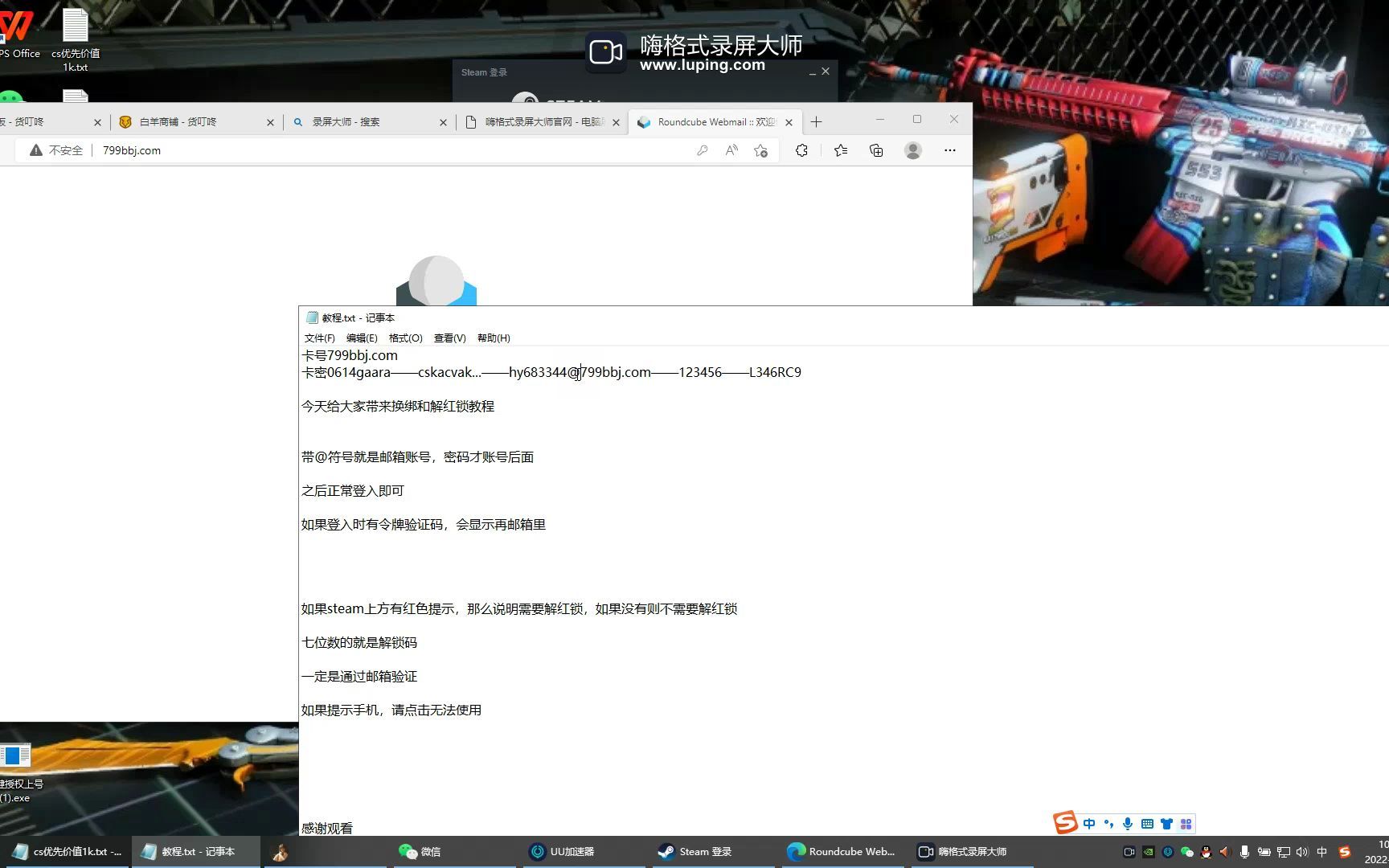Close the 白羊商铺 - 货叮咚 tab

point(270,122)
